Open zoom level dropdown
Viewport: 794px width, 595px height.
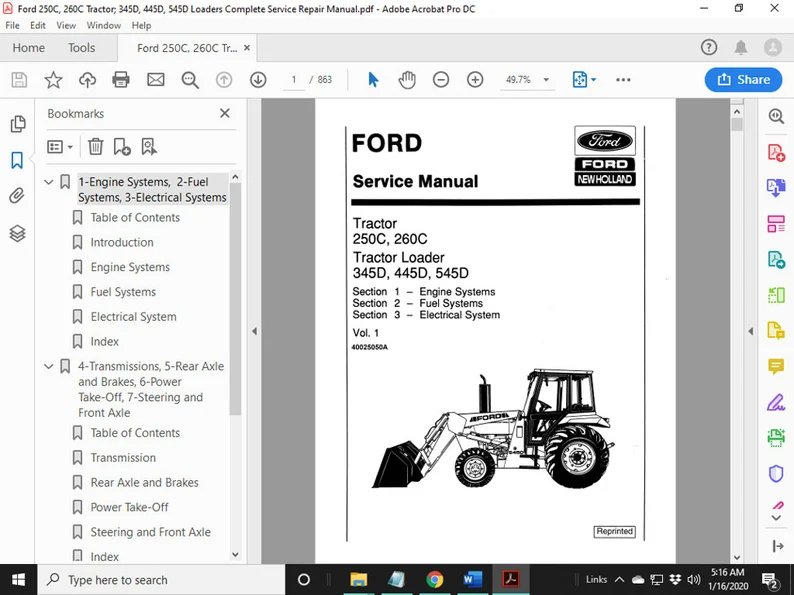tap(546, 80)
